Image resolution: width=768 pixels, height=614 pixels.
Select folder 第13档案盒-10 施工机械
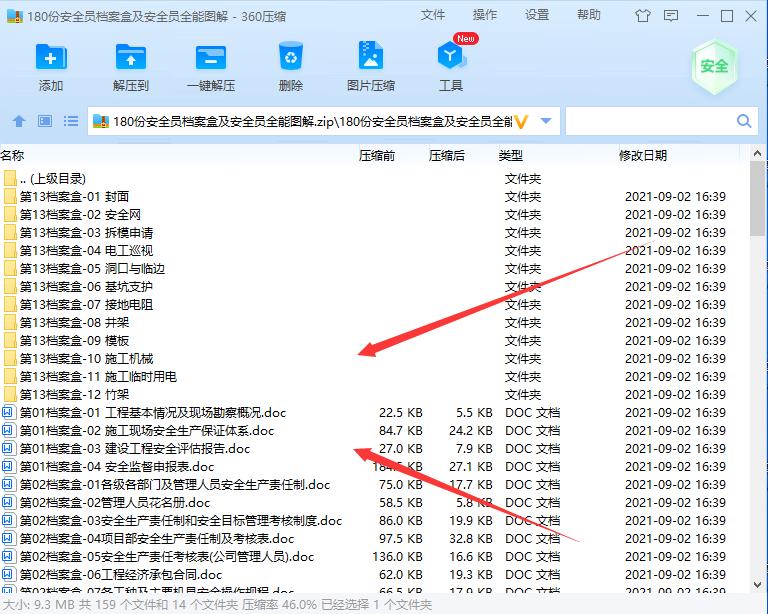click(375, 359)
